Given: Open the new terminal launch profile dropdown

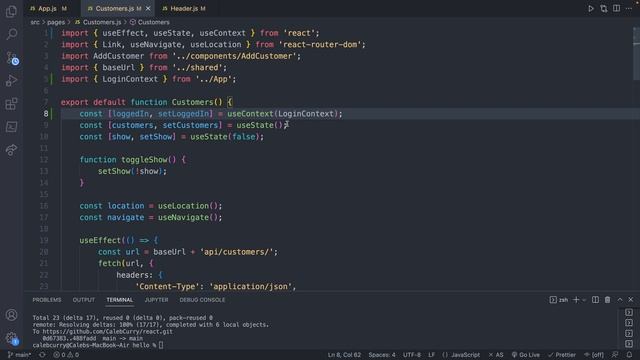Looking at the screenshot, I should click(x=584, y=300).
